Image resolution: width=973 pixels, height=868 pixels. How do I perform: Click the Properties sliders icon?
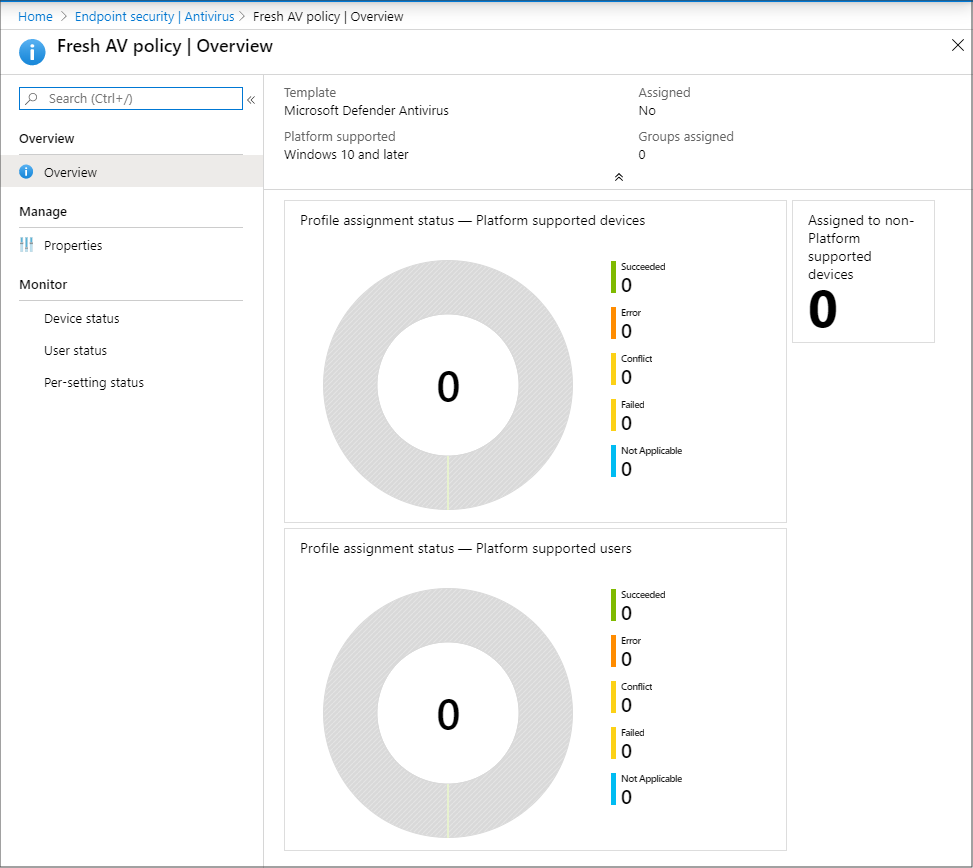27,245
